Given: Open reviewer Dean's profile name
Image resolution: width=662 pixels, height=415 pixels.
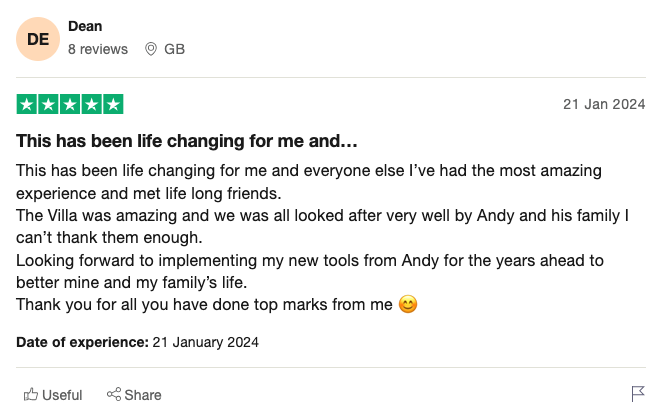Looking at the screenshot, I should coord(85,27).
